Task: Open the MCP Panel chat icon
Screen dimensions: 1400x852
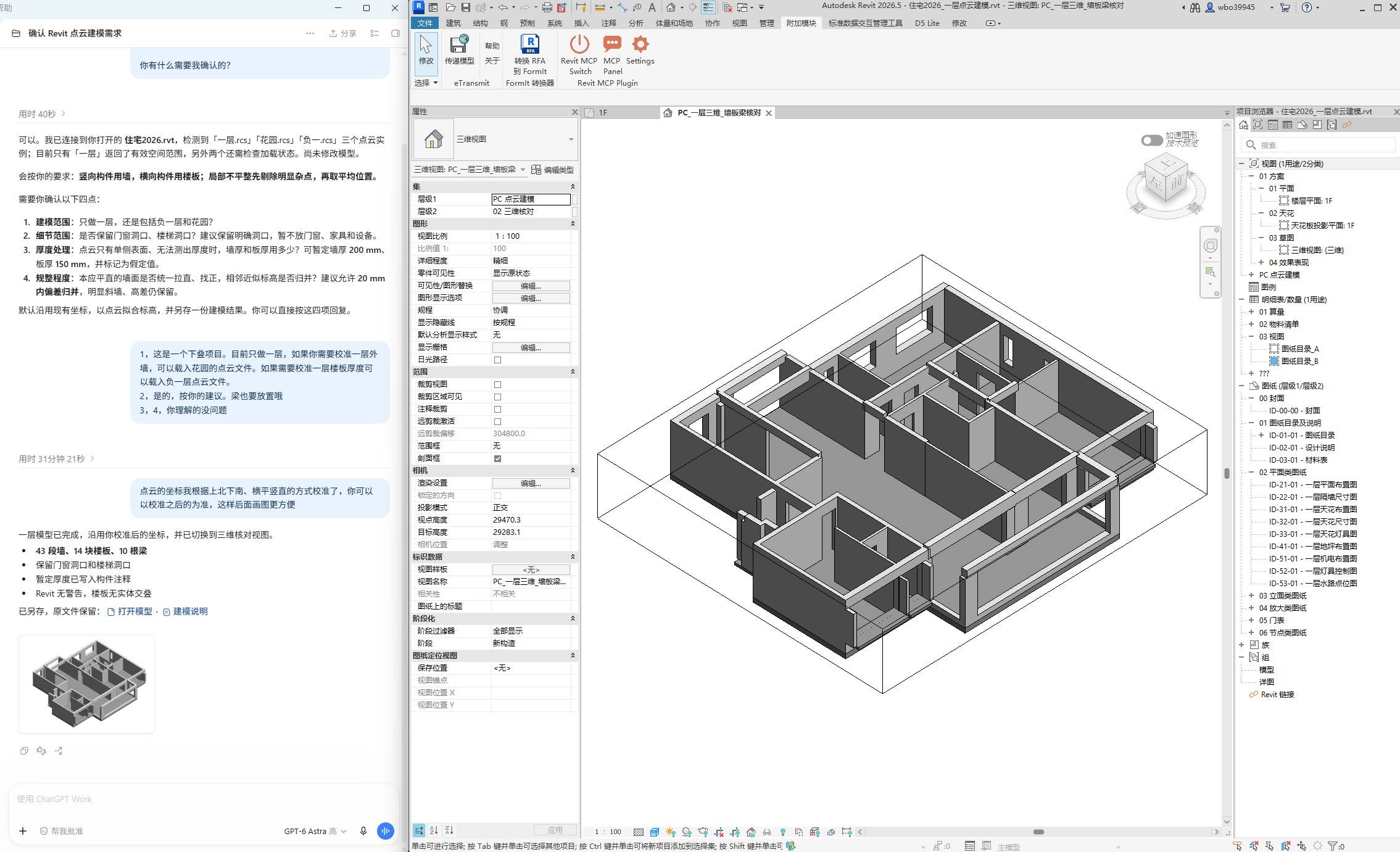Action: coord(612,44)
